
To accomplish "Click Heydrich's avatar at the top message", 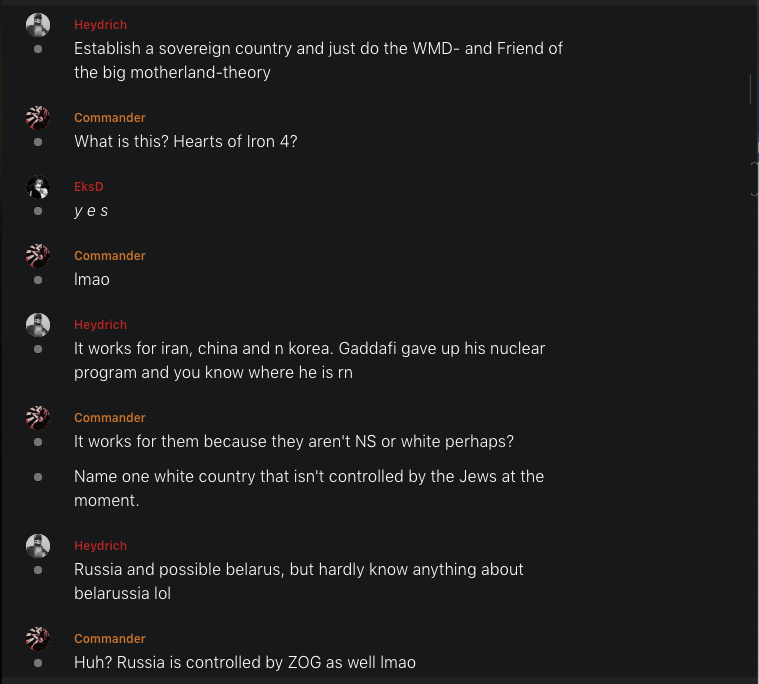I will tap(38, 25).
